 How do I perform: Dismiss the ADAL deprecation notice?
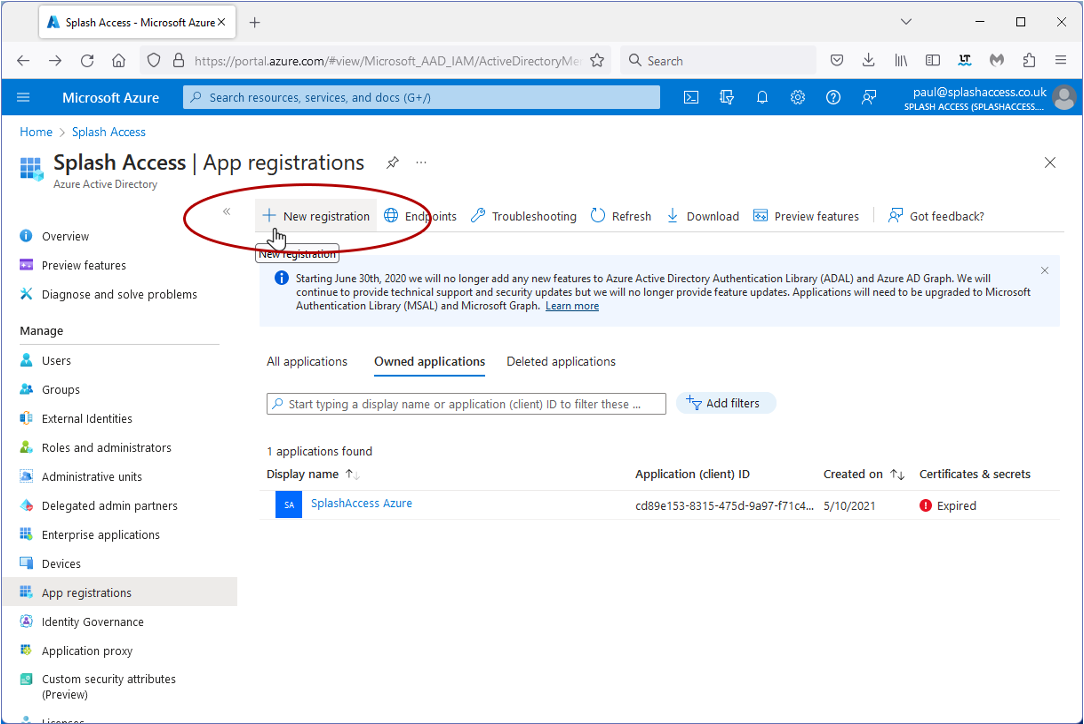point(1045,270)
